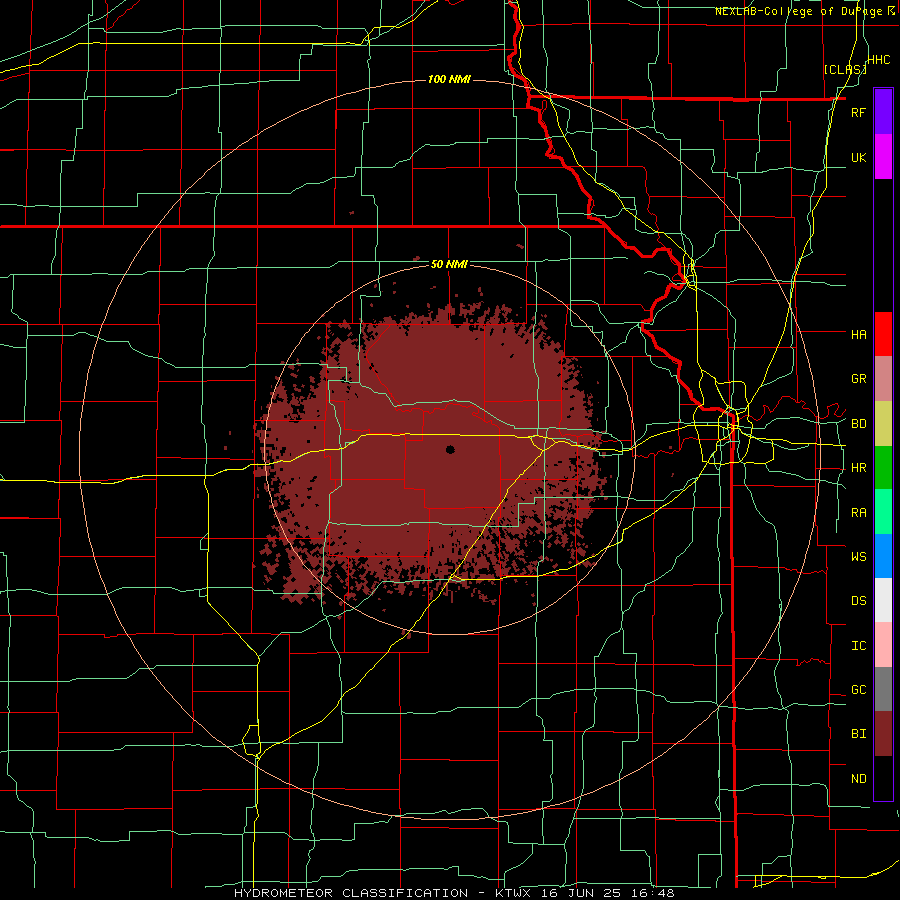Click the '[CLAS]' units label
900x900 pixels.
coord(845,70)
